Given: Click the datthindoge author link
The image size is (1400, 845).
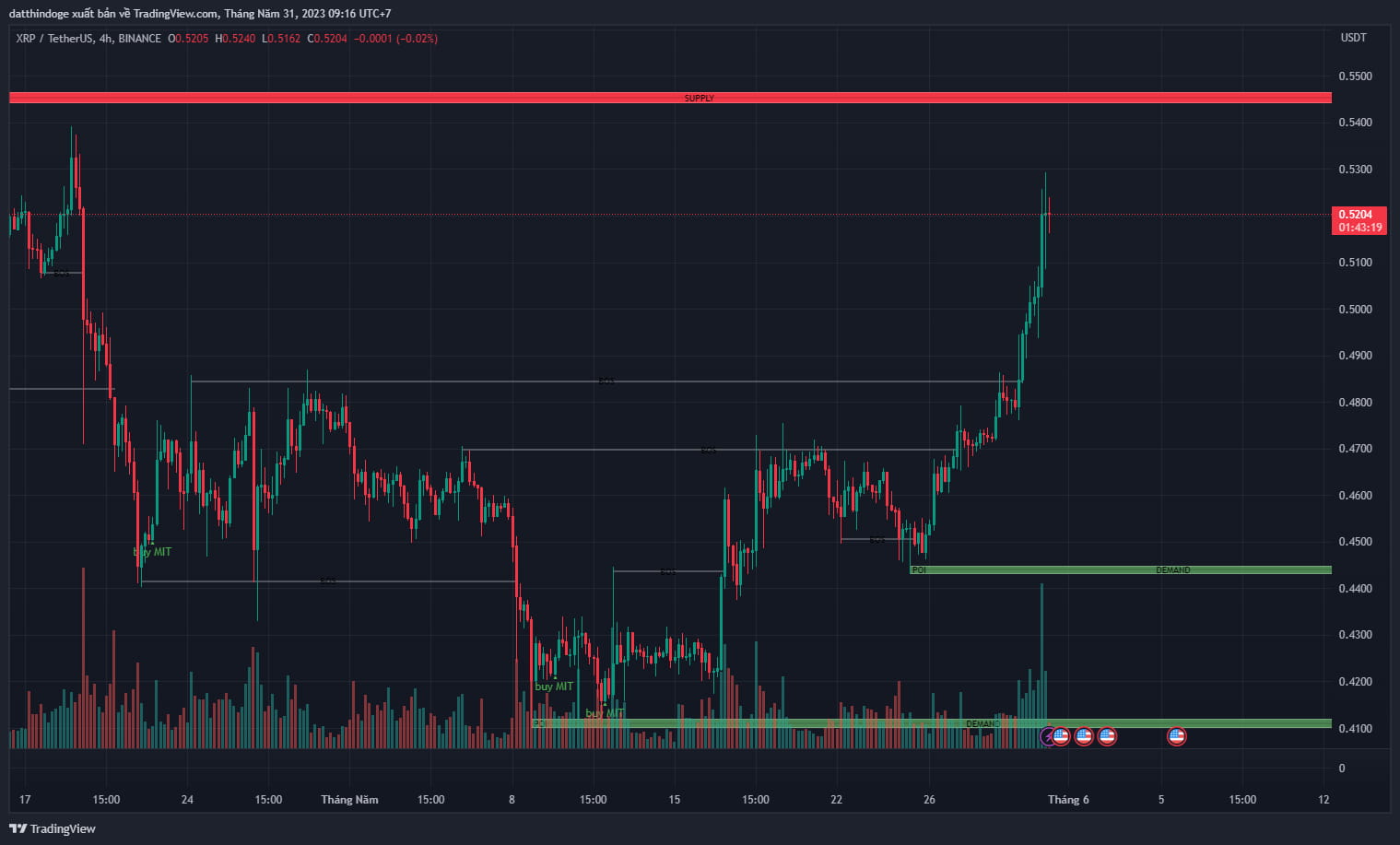Looking at the screenshot, I should [40, 13].
